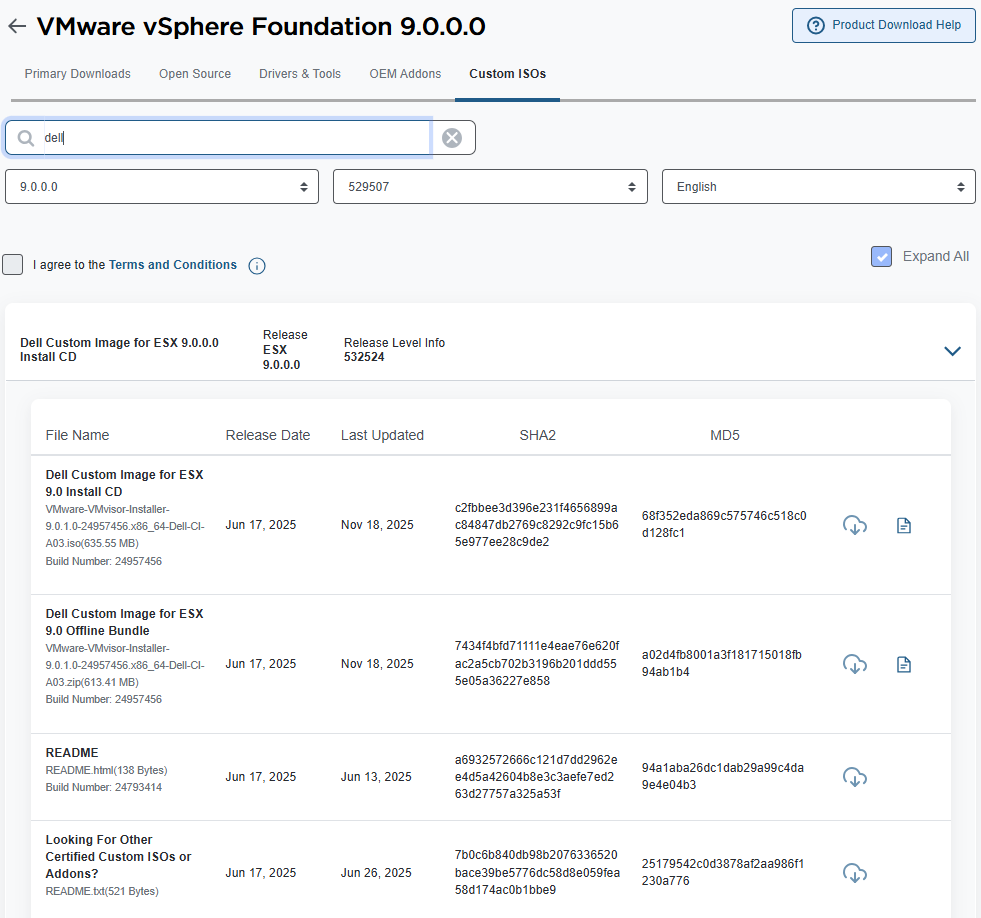981x918 pixels.
Task: Clear the search field with the X icon
Action: click(x=452, y=138)
